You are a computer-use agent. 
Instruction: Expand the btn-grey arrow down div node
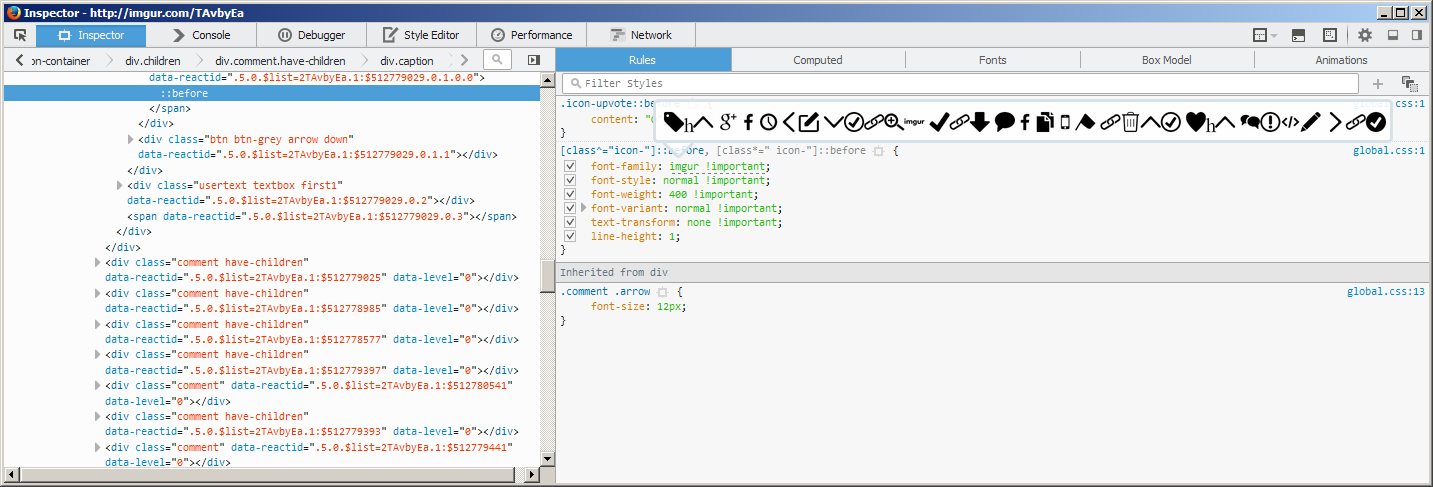pos(131,139)
